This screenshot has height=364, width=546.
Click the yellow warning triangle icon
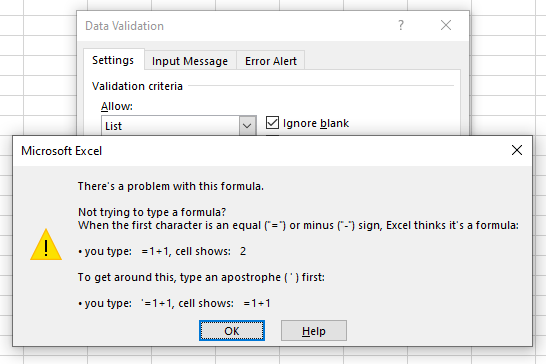[46, 245]
